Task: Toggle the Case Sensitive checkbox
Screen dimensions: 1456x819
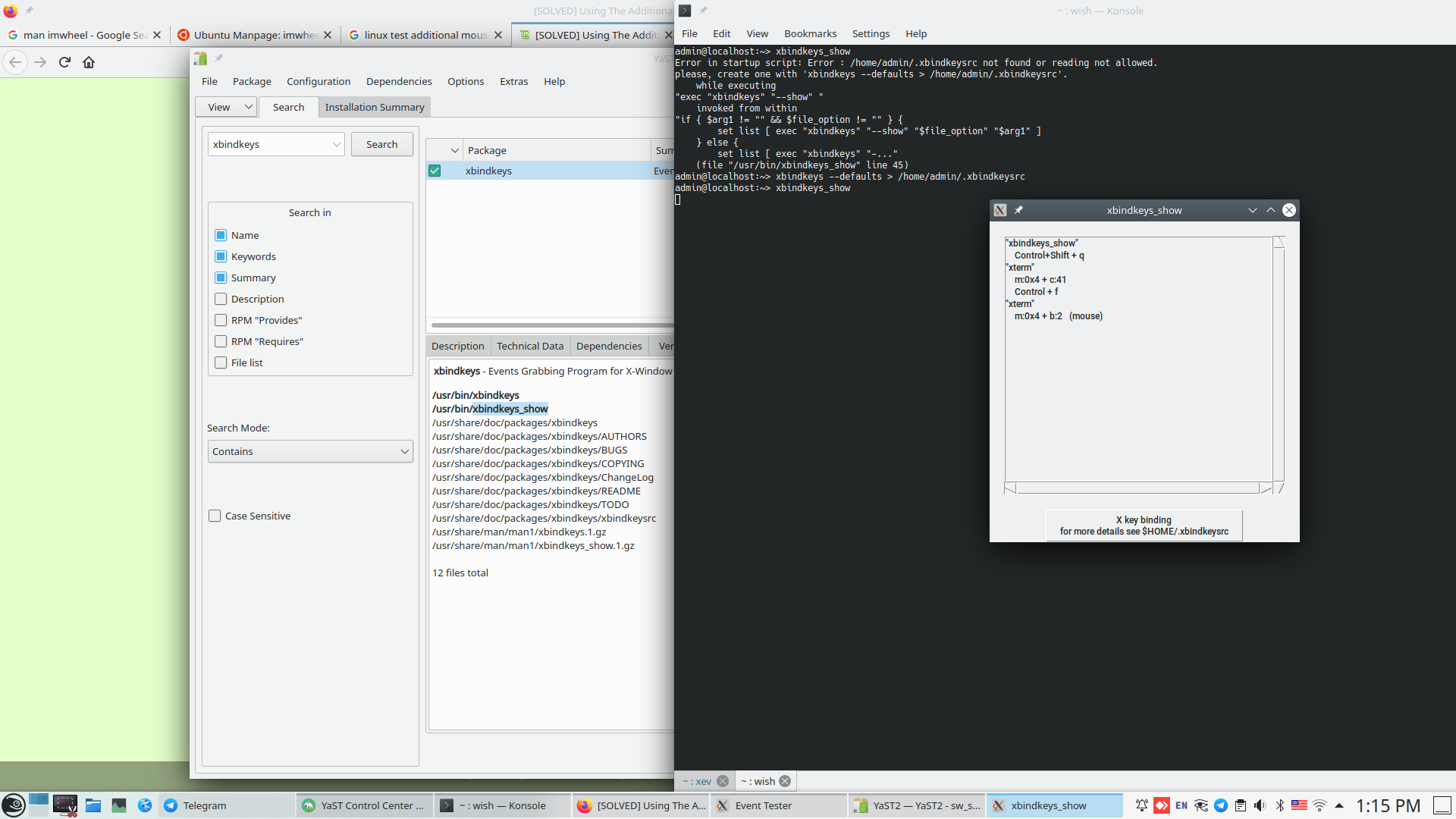Action: (x=215, y=516)
